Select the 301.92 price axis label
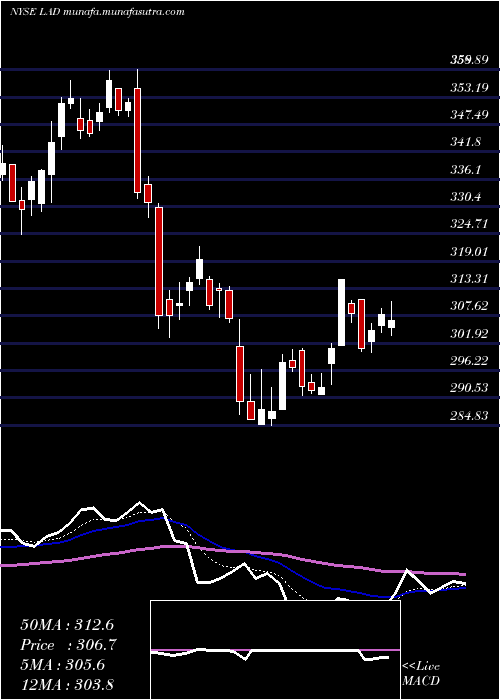 [x=469, y=333]
